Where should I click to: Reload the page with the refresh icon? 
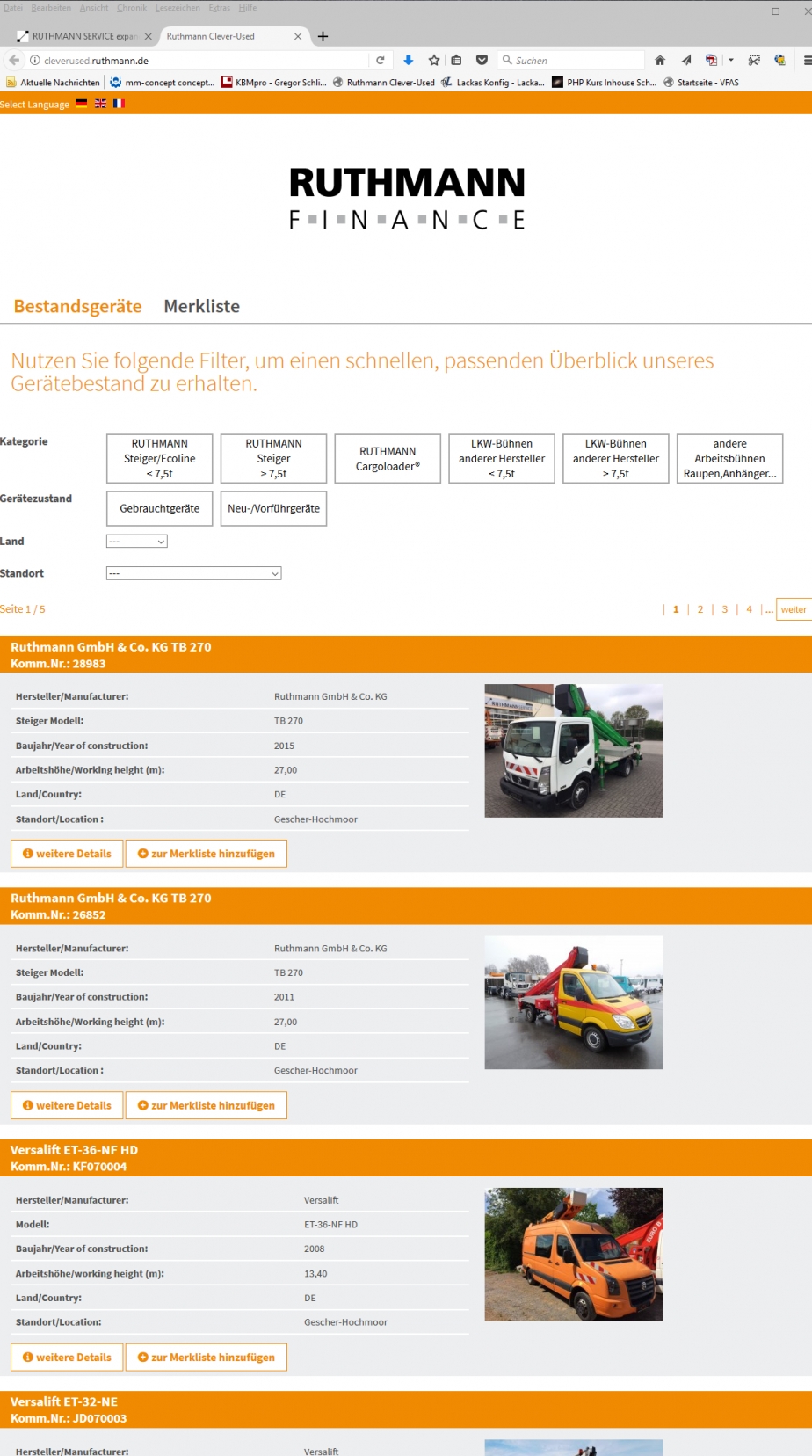click(x=380, y=60)
